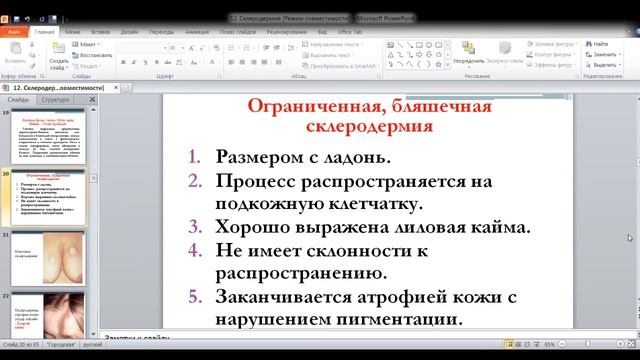
Task: Toggle bold (Ж) formatting
Action: pyautogui.click(x=123, y=62)
